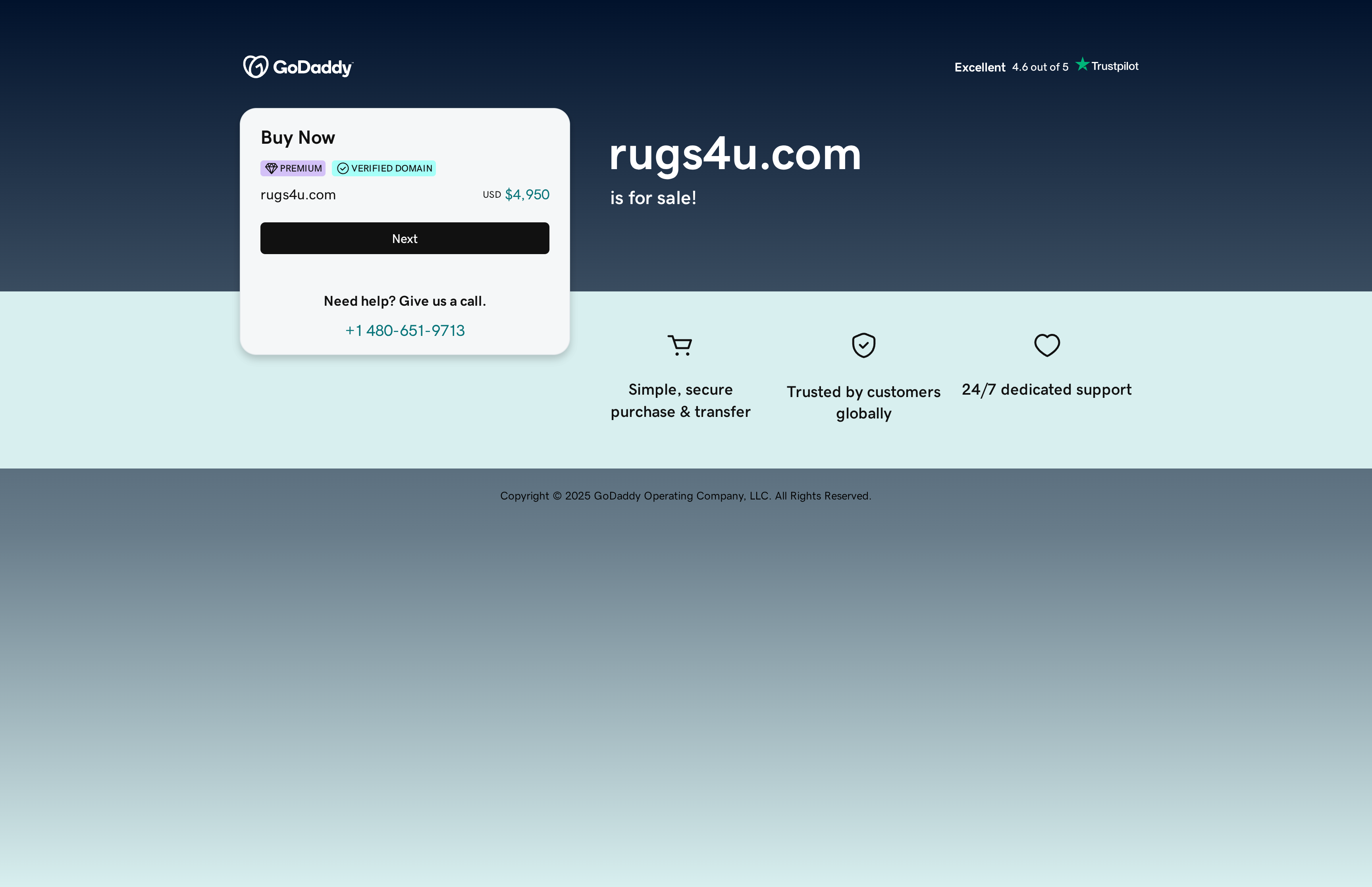The height and width of the screenshot is (887, 1372).
Task: Select the Next button
Action: [404, 238]
